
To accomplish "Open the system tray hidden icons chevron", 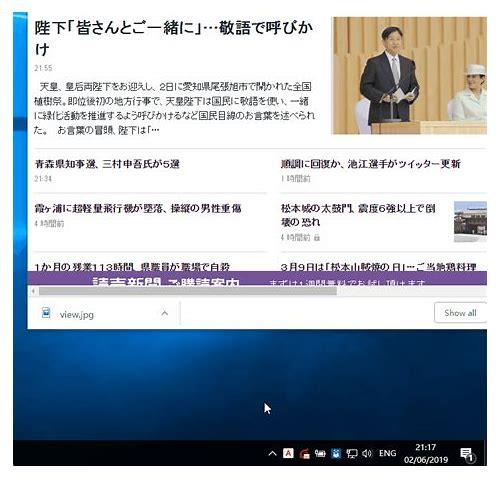I will (x=272, y=453).
